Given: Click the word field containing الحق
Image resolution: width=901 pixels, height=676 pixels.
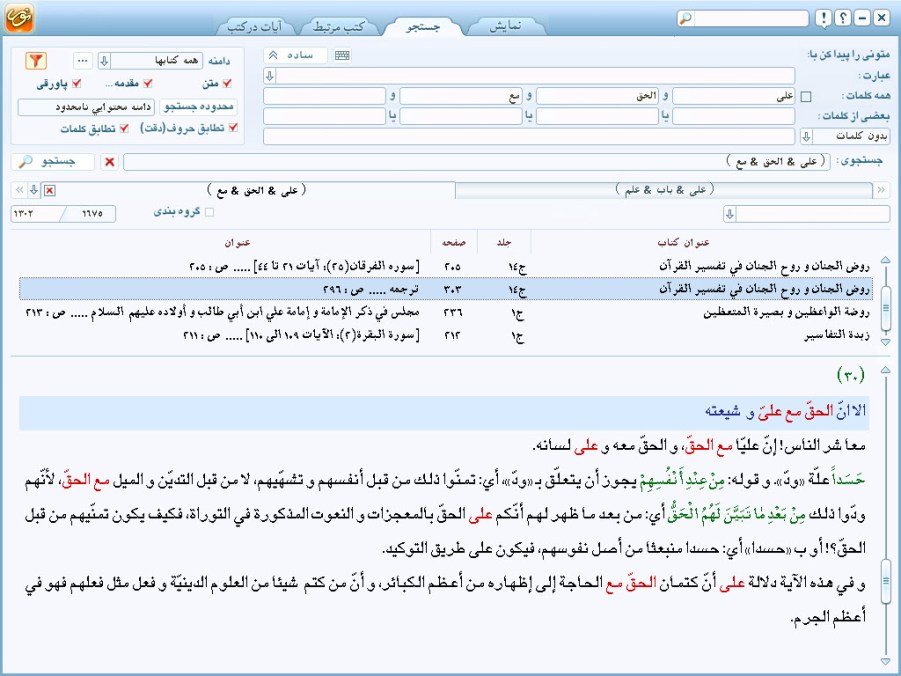Looking at the screenshot, I should click(x=597, y=96).
